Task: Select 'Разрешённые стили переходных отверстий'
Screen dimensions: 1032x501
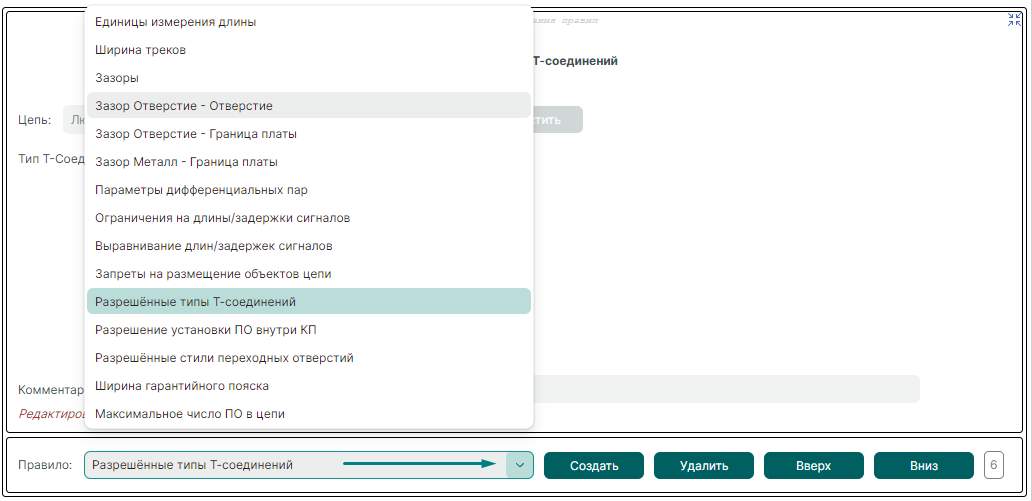Action: (309, 357)
